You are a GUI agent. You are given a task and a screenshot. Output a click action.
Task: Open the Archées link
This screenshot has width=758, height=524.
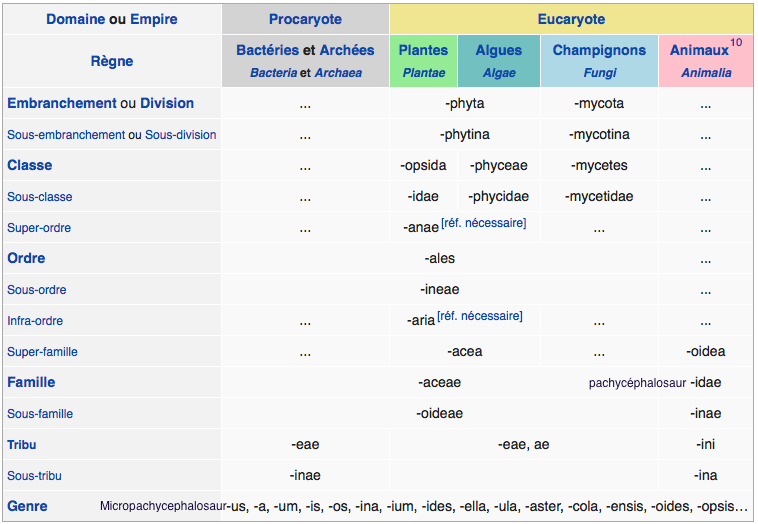coord(347,50)
